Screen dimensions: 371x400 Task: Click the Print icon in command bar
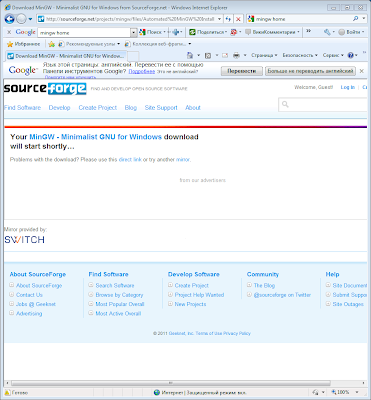(x=236, y=55)
